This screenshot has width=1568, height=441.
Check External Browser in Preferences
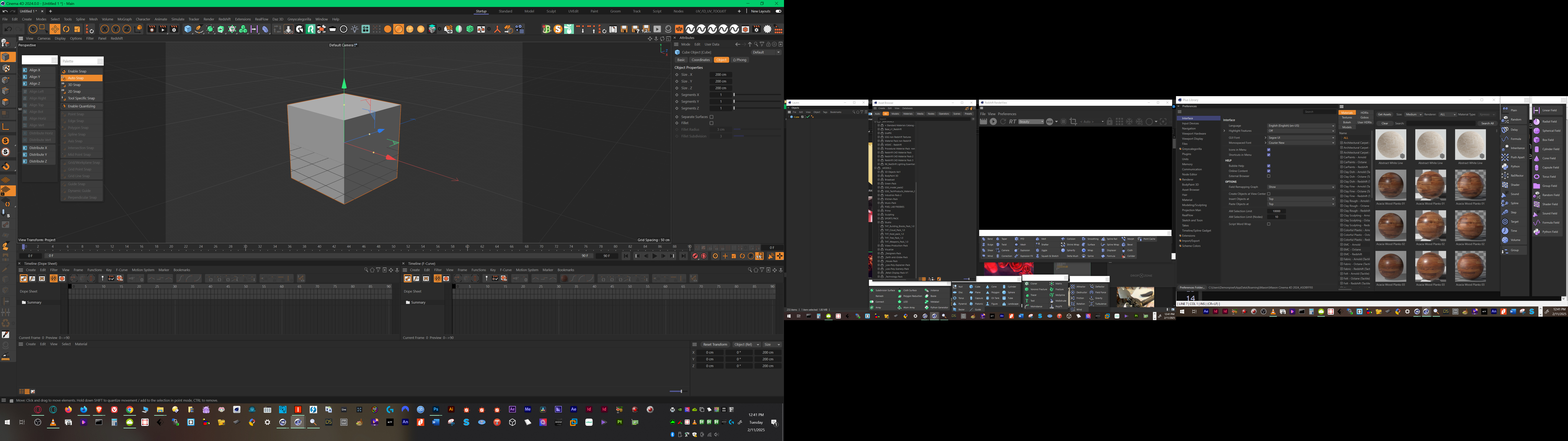1268,176
